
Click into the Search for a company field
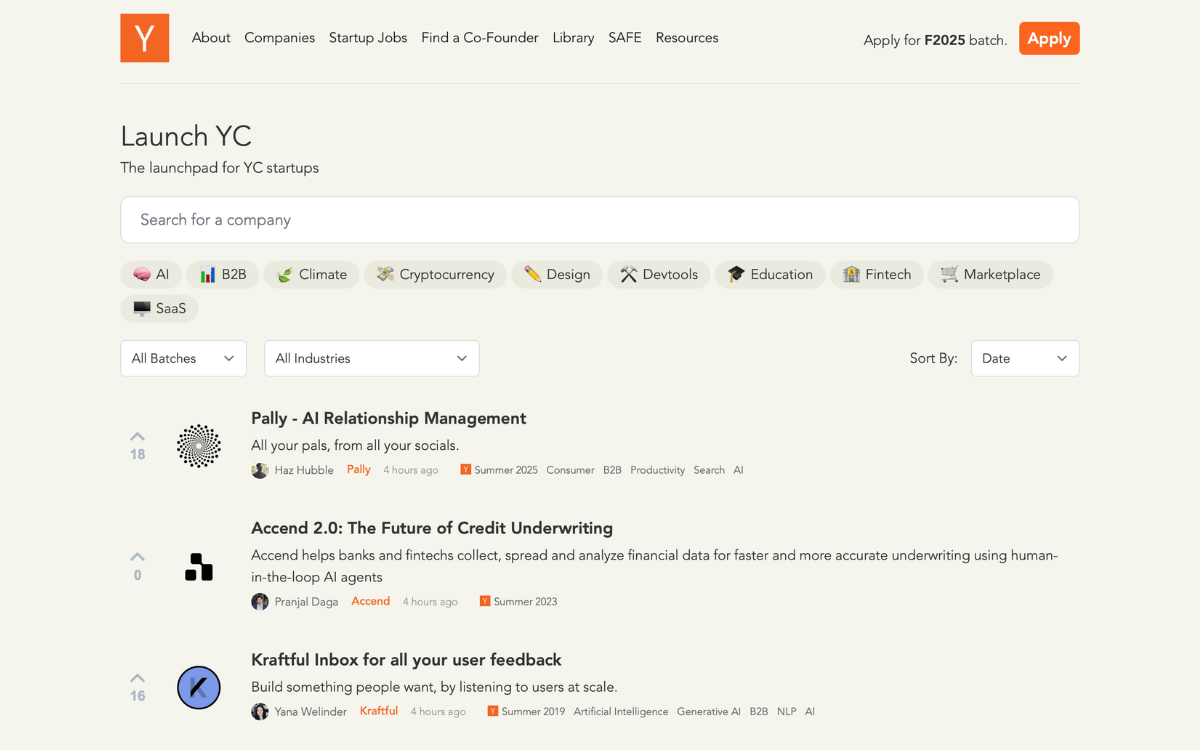click(600, 220)
